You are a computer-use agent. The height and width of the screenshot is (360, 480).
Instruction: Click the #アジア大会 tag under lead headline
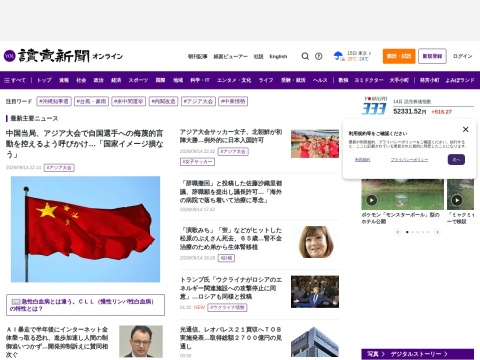click(59, 168)
